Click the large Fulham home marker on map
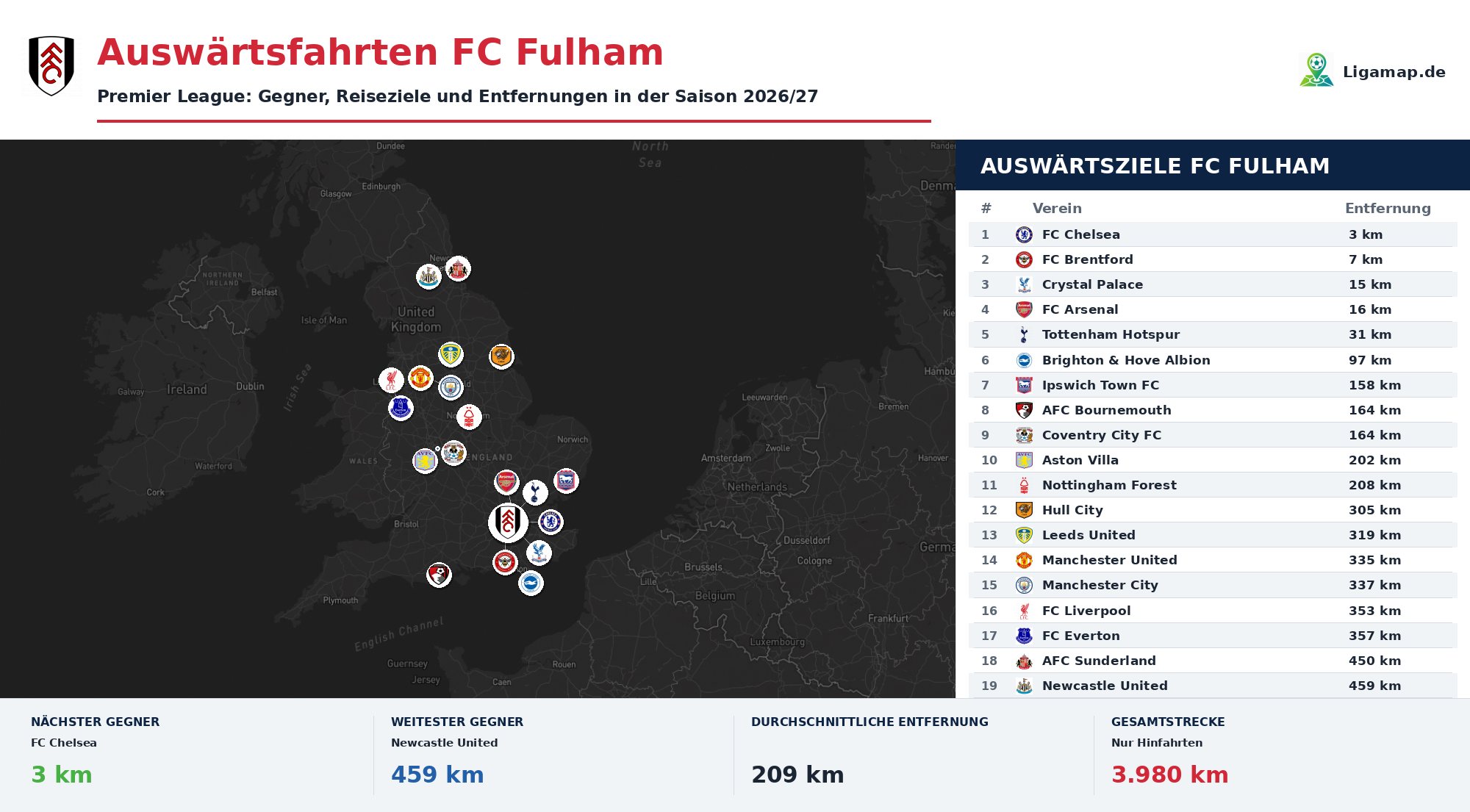Screen dimensions: 1470x812 508,522
